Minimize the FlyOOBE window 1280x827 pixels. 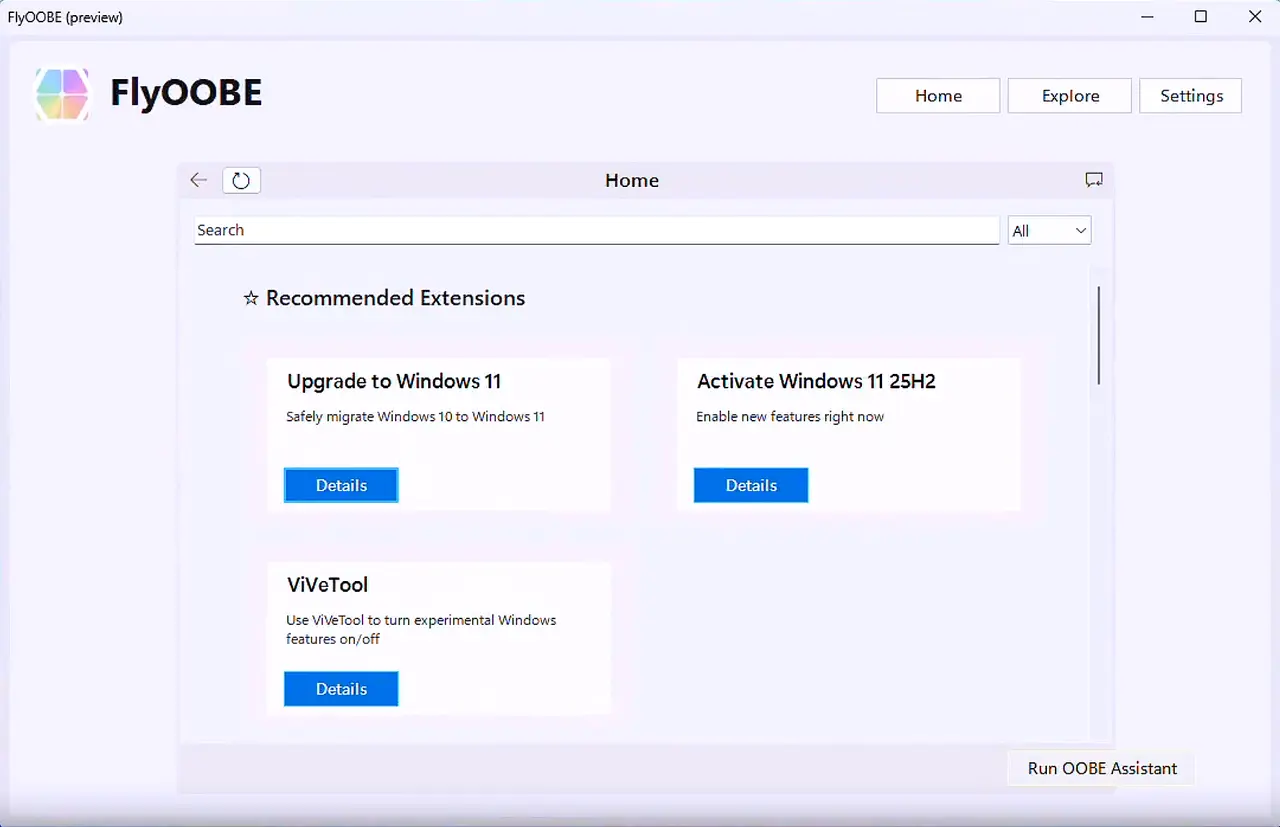(1147, 17)
